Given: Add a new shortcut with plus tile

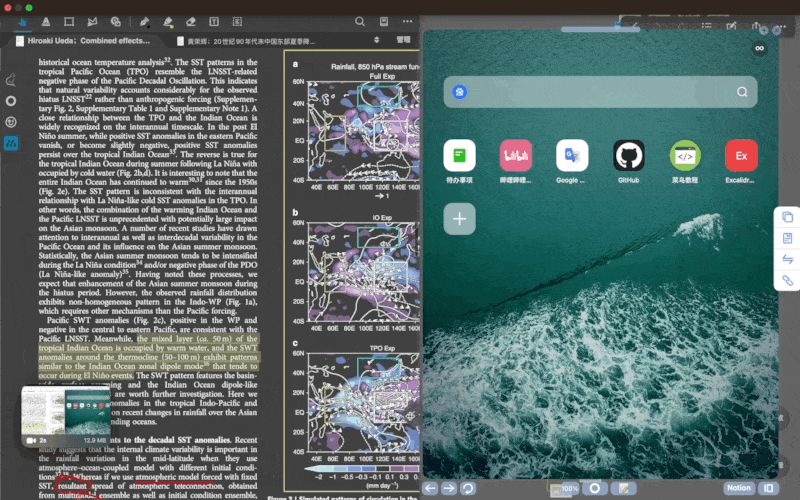Looking at the screenshot, I should (x=460, y=219).
